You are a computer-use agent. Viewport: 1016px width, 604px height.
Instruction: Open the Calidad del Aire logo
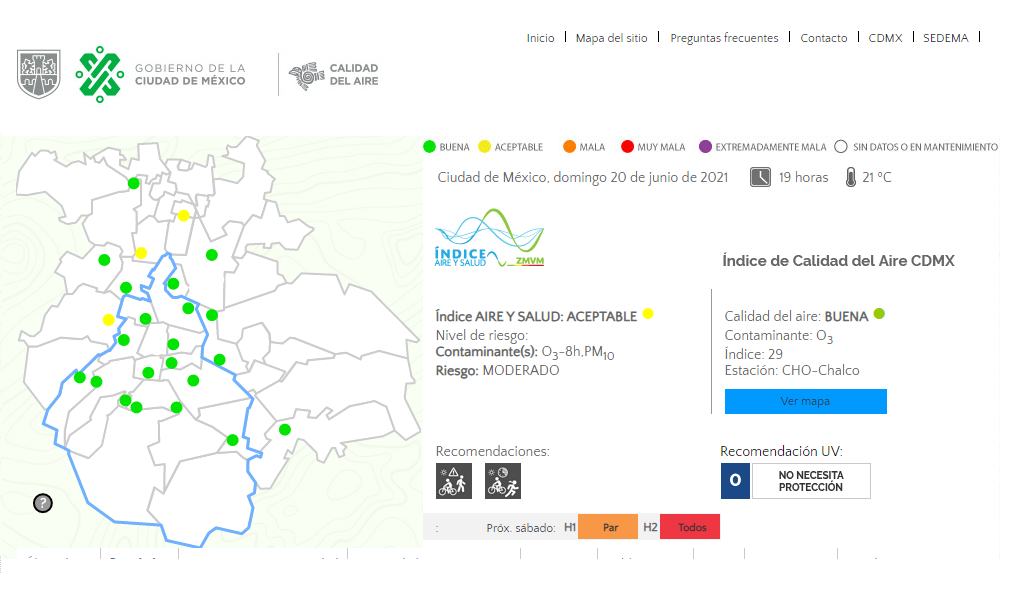coord(334,75)
